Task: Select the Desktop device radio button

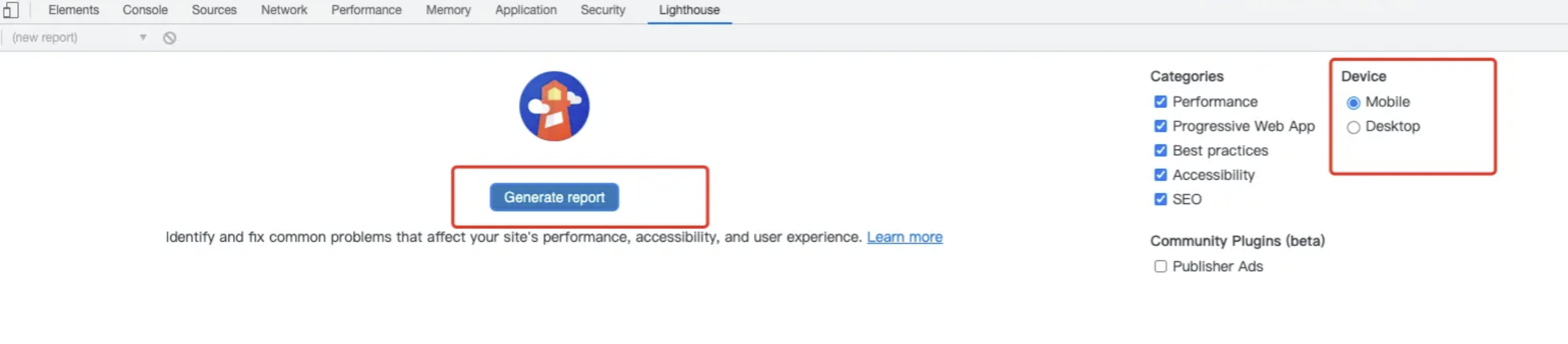Action: (x=1353, y=127)
